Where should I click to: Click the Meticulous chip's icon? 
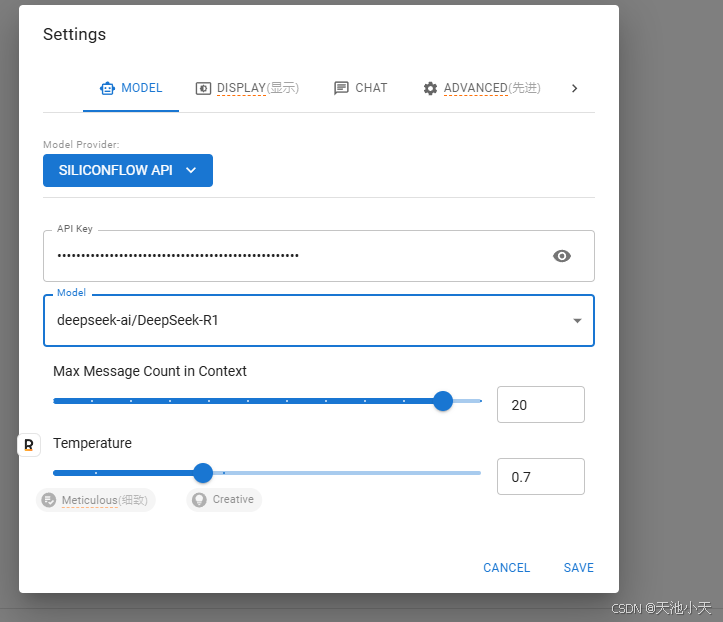click(48, 500)
